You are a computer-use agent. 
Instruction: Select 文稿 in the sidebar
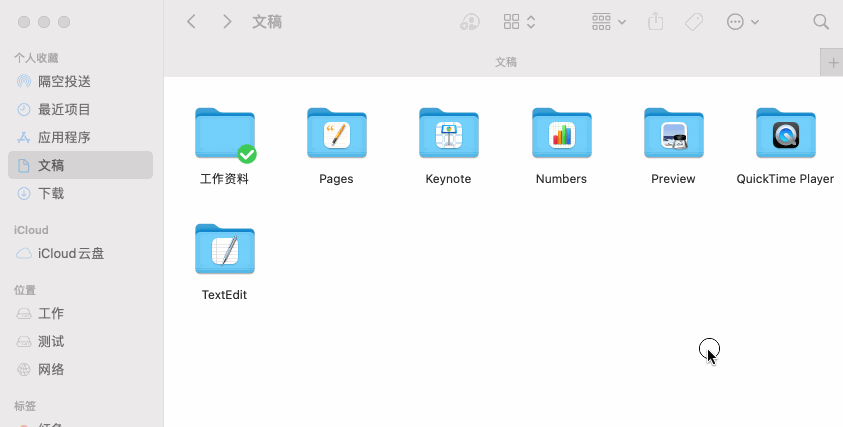[x=81, y=165]
